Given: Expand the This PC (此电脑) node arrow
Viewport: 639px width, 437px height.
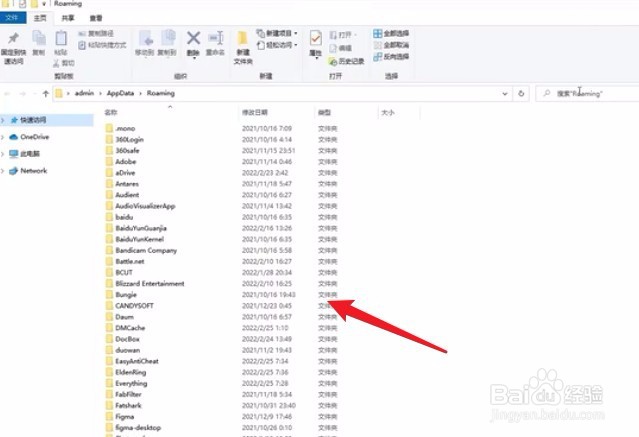Looking at the screenshot, I should 3,154.
